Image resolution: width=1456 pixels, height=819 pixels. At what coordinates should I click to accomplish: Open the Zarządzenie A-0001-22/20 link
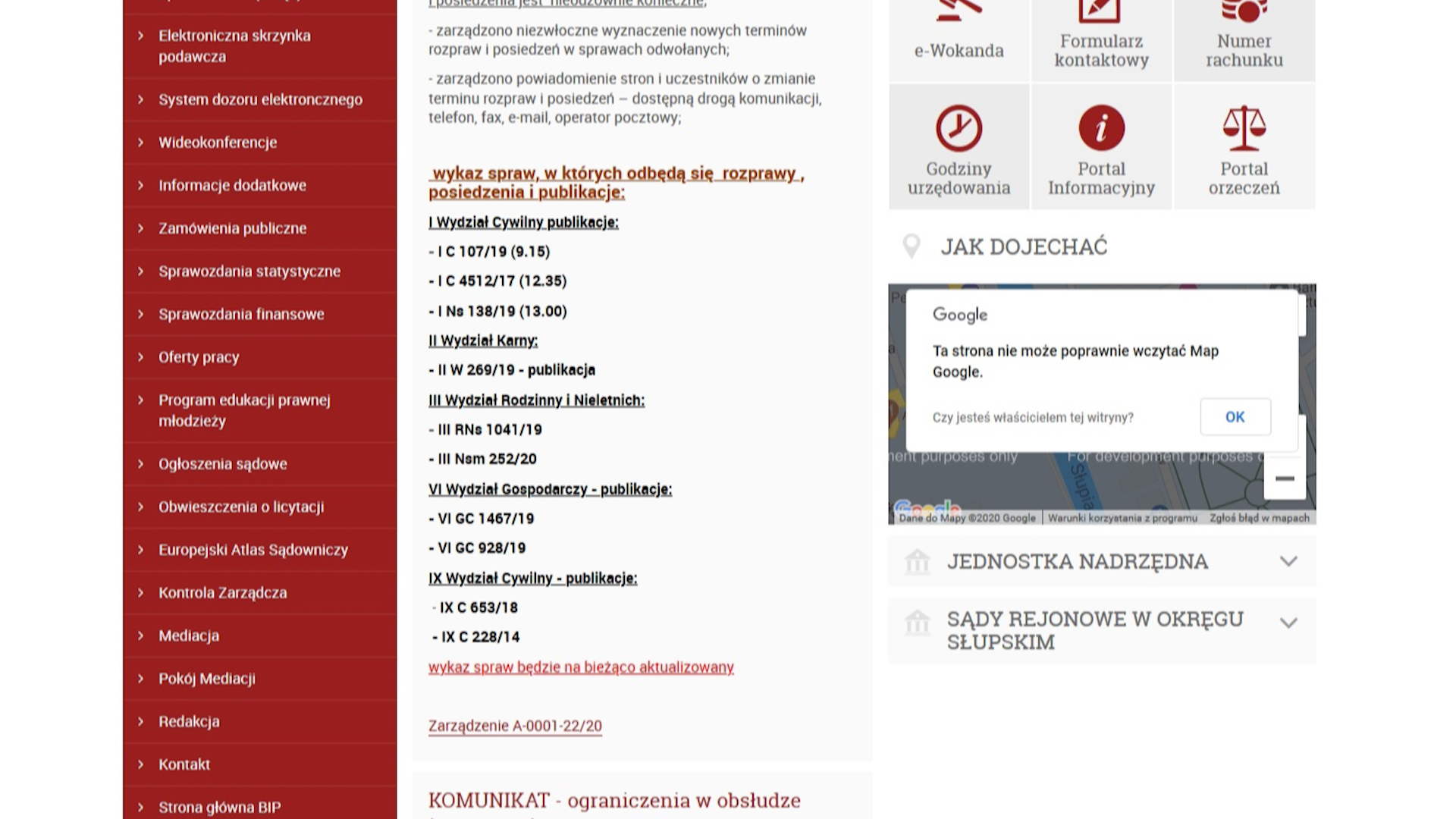pos(515,726)
